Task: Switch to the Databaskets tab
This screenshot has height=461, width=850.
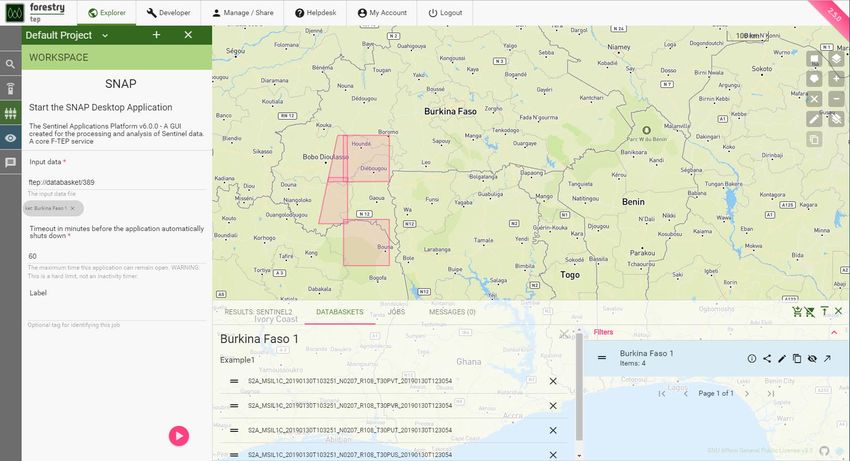Action: tap(340, 312)
